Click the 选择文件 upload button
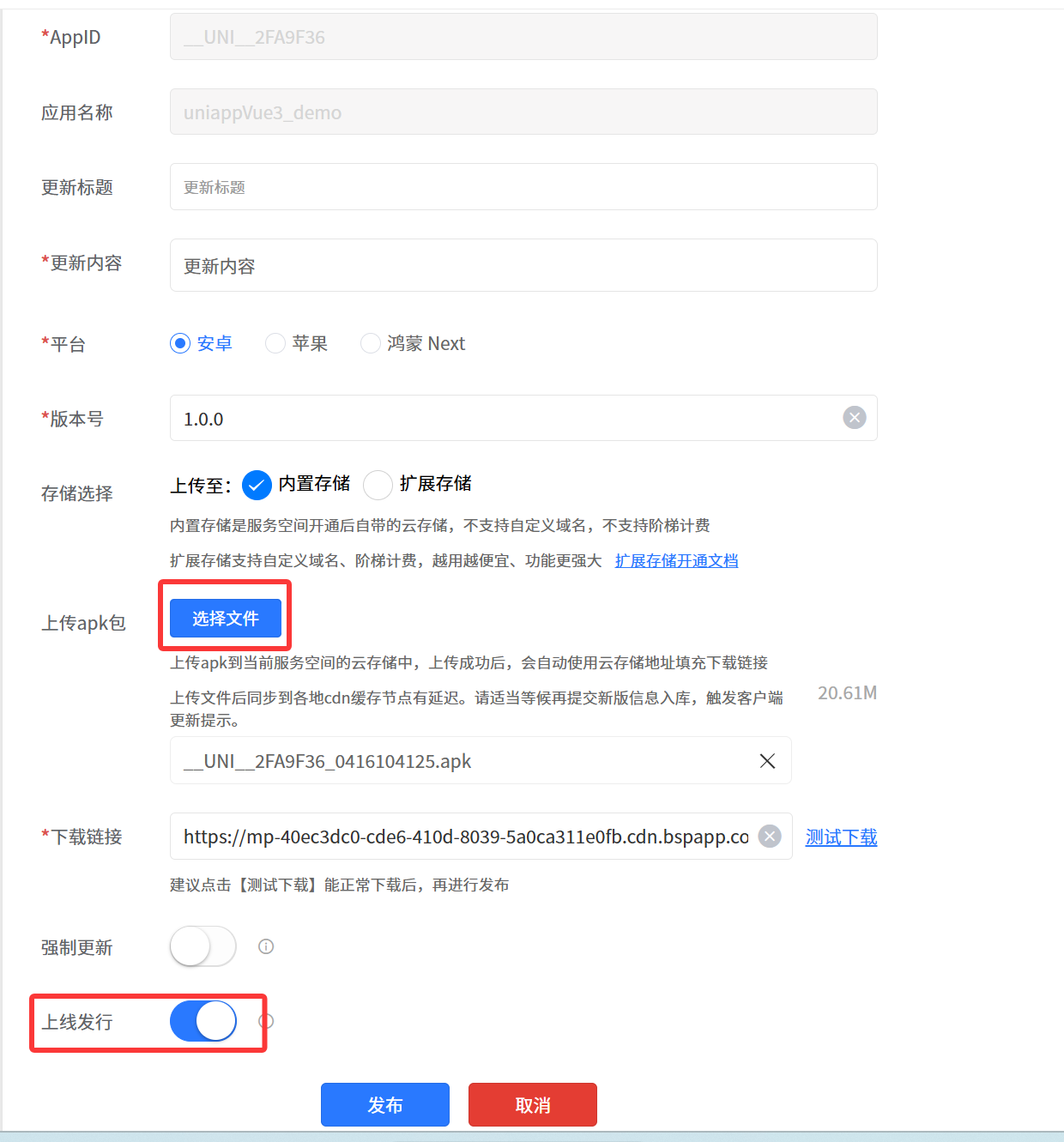Image resolution: width=1064 pixels, height=1142 pixels. (x=226, y=619)
